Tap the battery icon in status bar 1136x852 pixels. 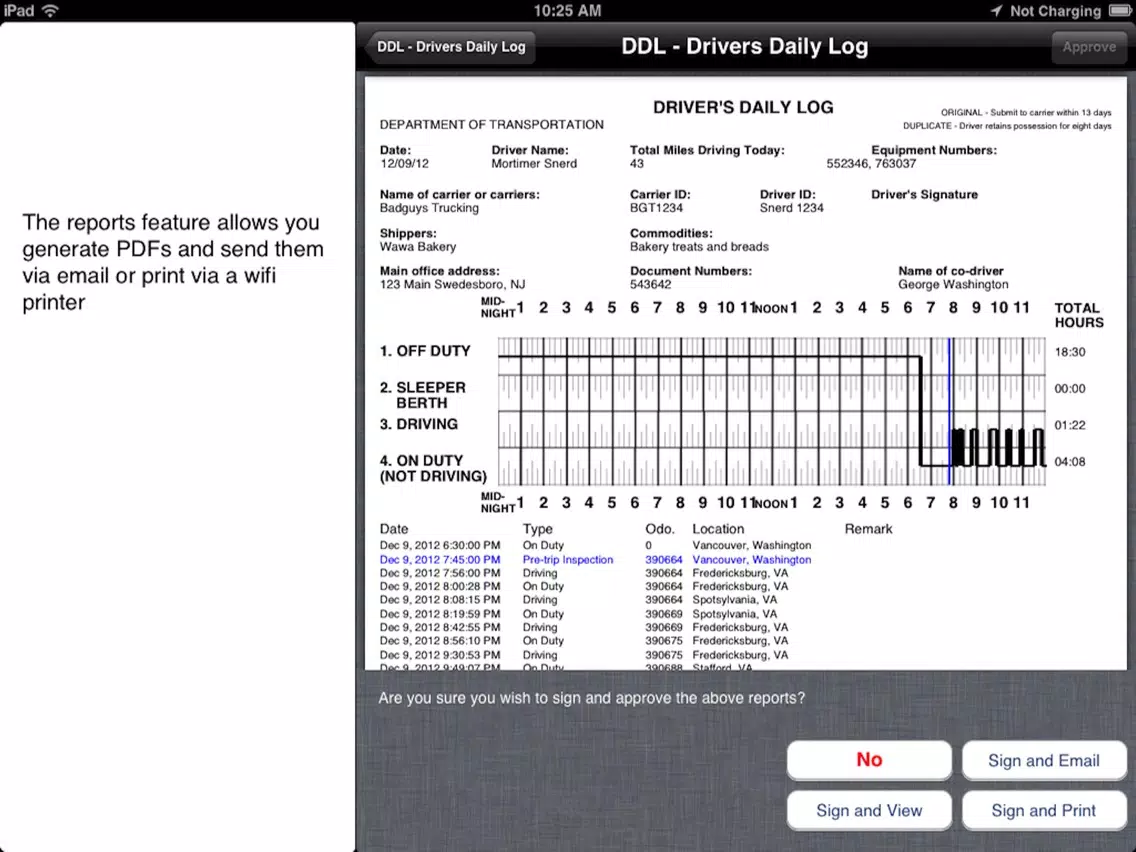click(1120, 10)
